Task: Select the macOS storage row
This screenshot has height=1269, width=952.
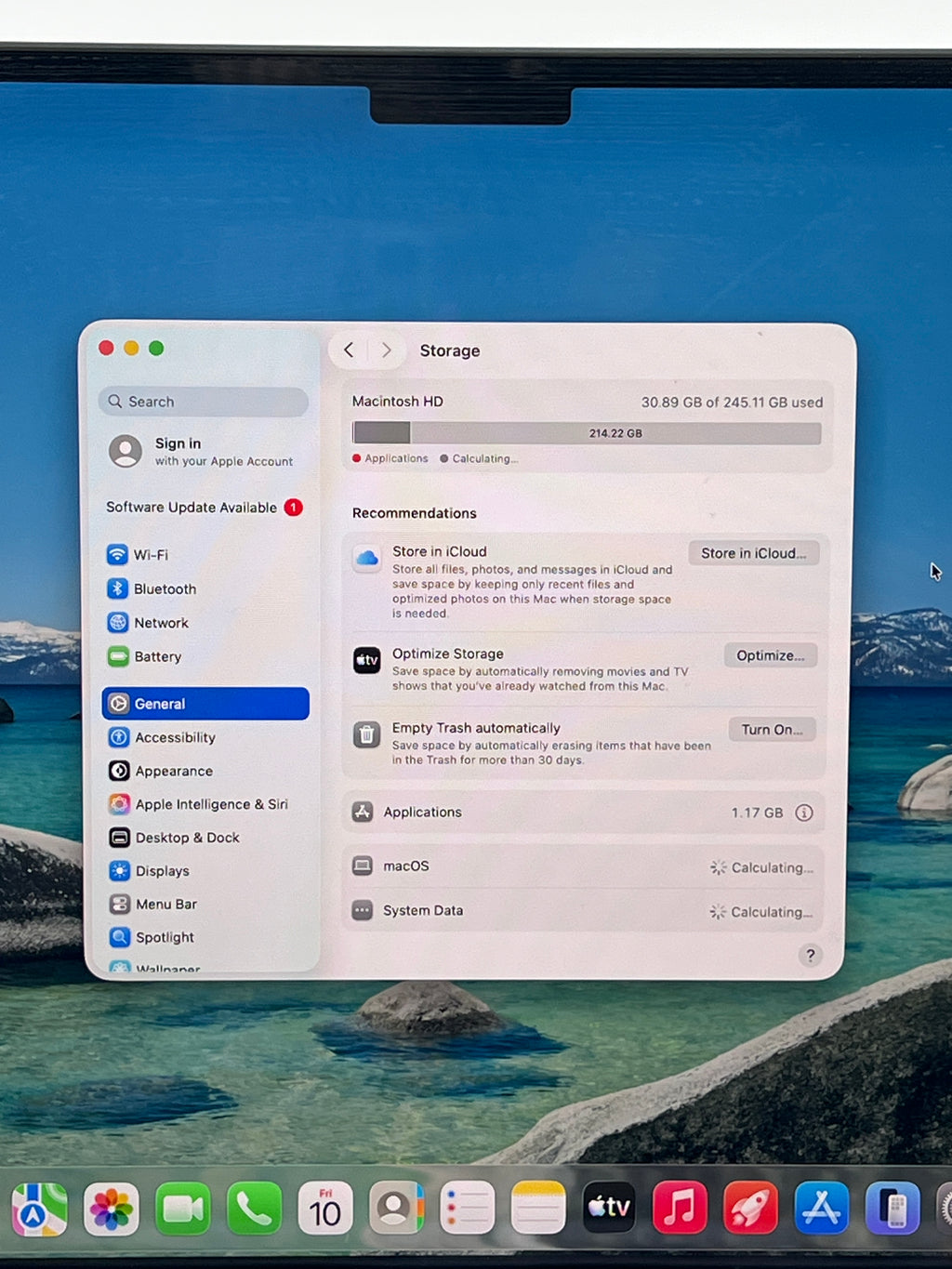Action: [x=583, y=866]
